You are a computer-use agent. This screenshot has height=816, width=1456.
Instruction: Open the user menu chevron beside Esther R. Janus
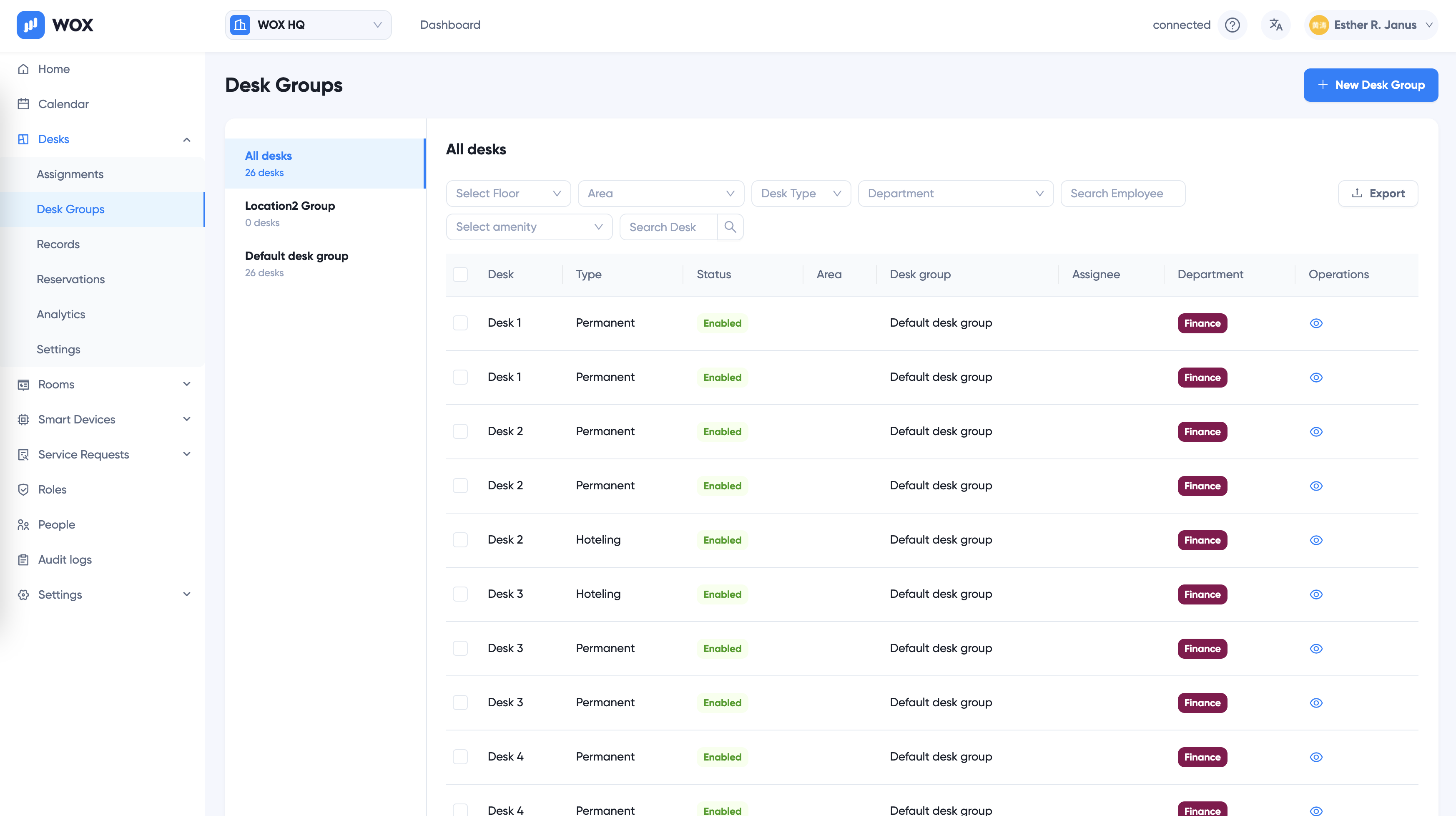pyautogui.click(x=1429, y=25)
